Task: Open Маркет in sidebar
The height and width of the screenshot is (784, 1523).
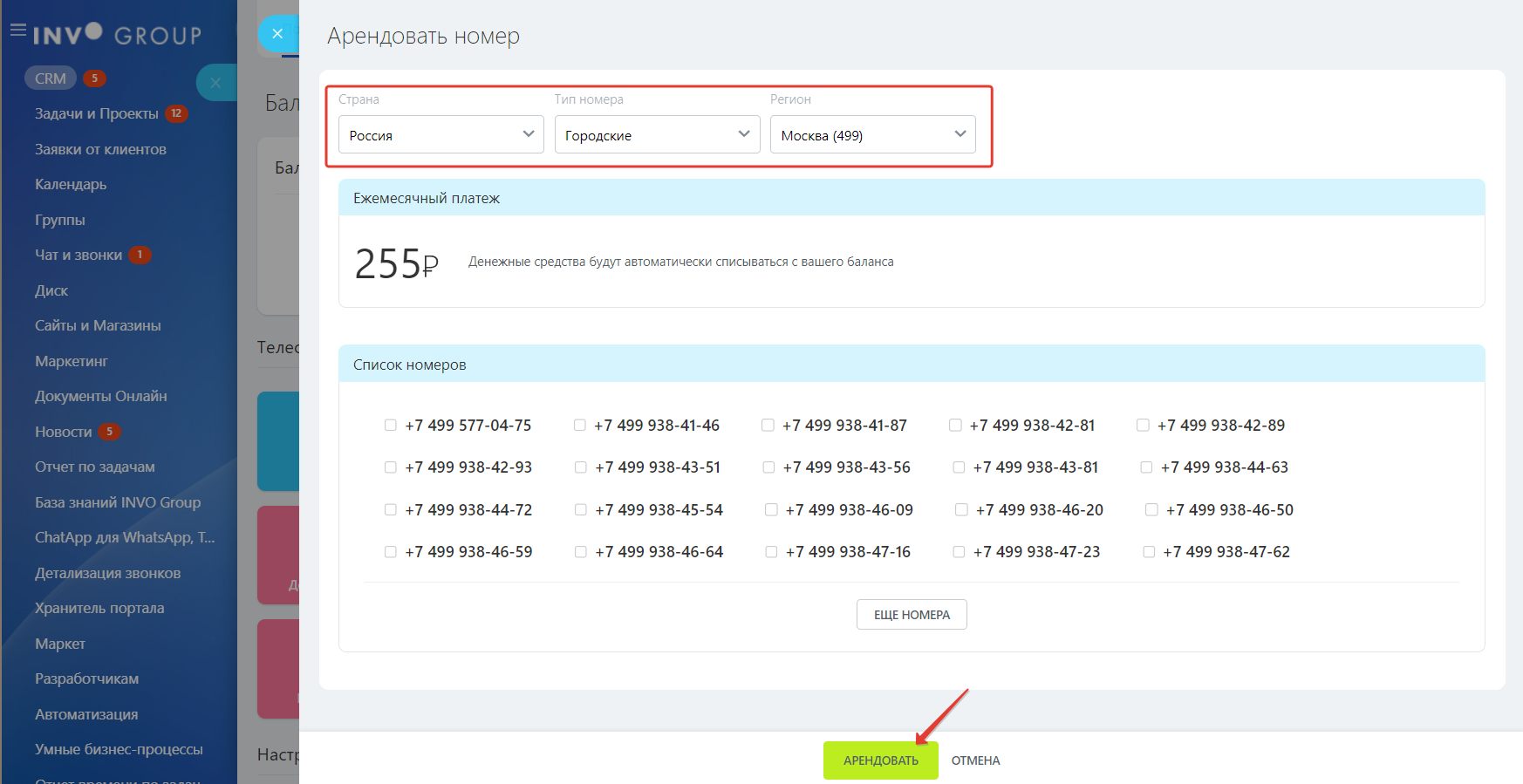Action: [60, 644]
